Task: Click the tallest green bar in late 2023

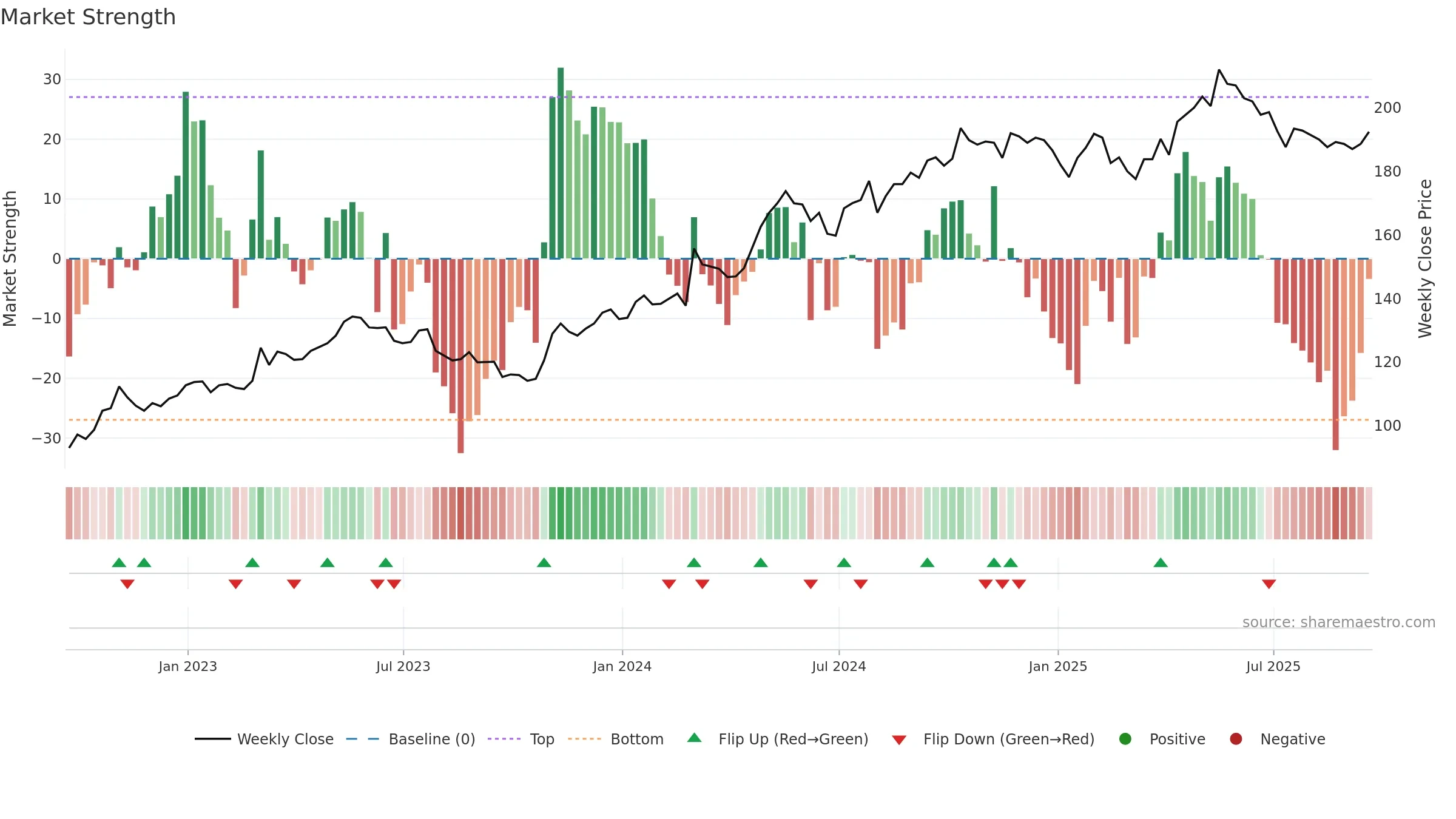Action: pos(561,163)
